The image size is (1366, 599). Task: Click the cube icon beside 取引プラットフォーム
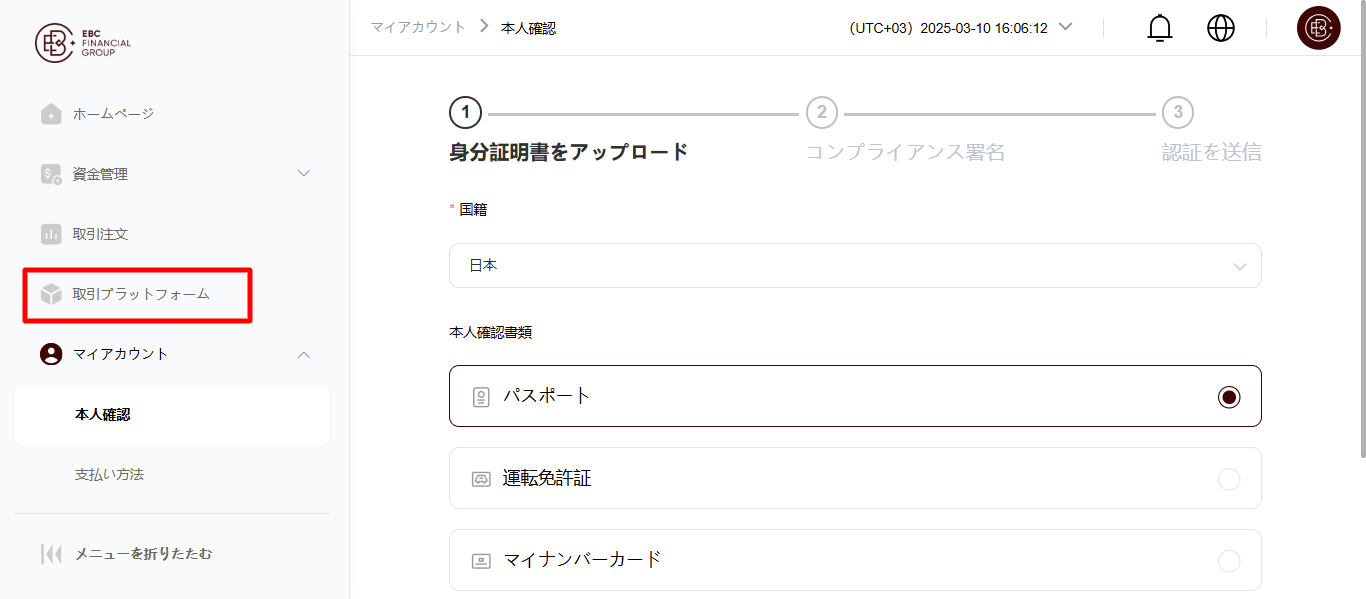tap(51, 294)
